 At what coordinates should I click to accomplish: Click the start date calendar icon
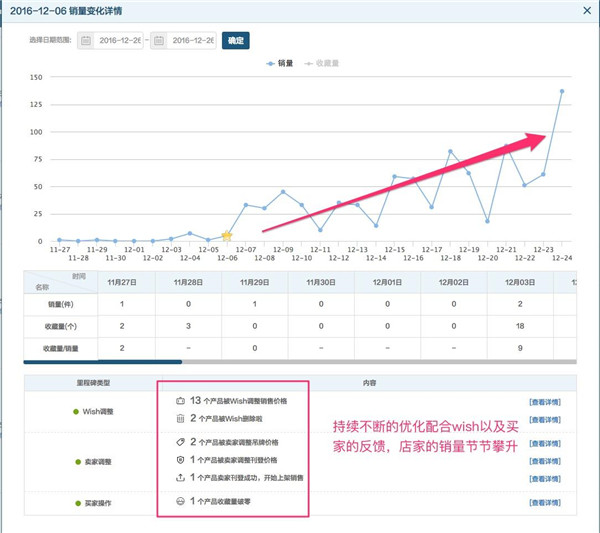pos(85,41)
